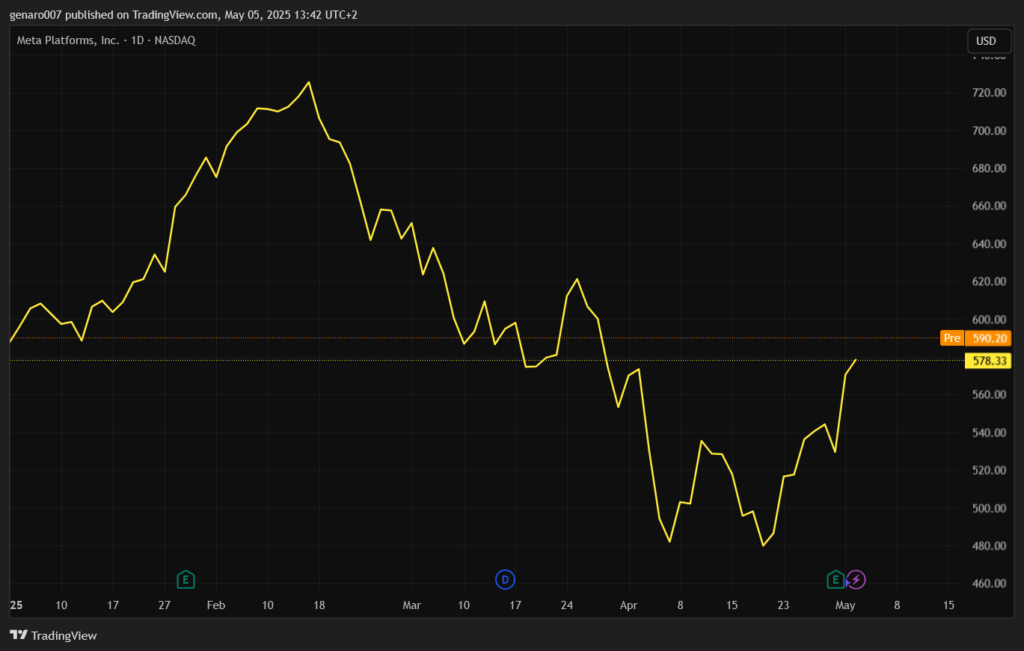The image size is (1024, 651).
Task: Click the 600.00 price axis label
Action: (x=988, y=320)
